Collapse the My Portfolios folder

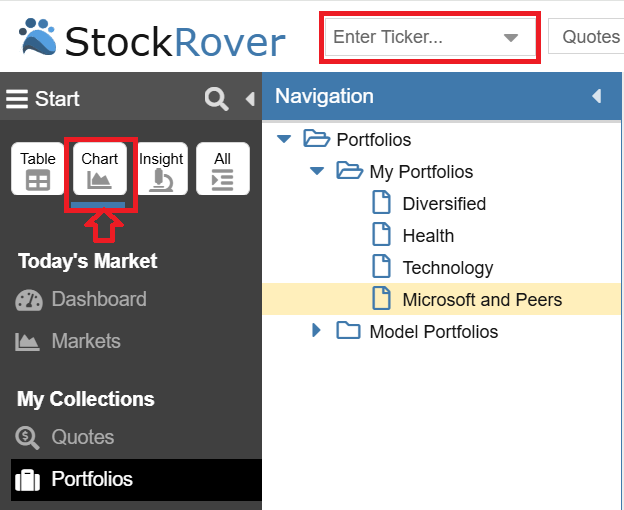pyautogui.click(x=318, y=171)
